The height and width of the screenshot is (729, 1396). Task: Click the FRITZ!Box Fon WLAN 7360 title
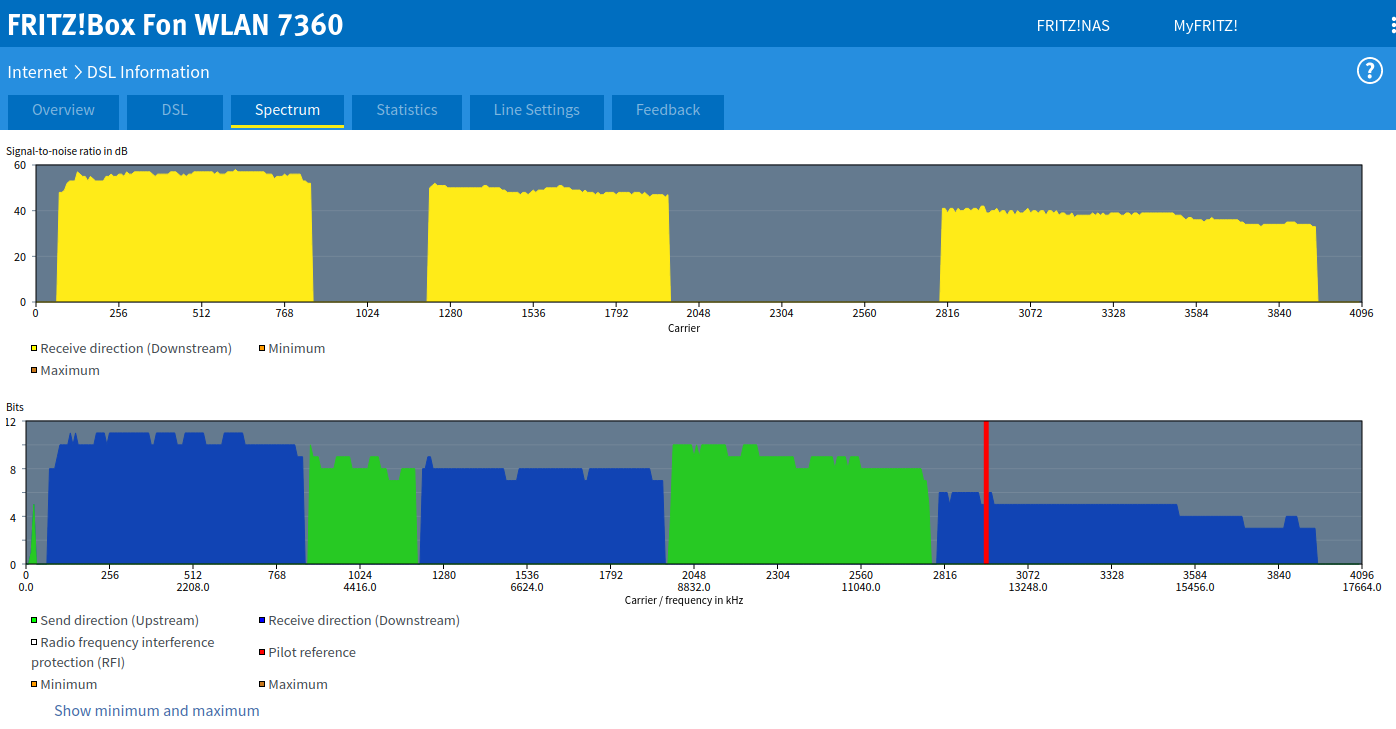[175, 25]
